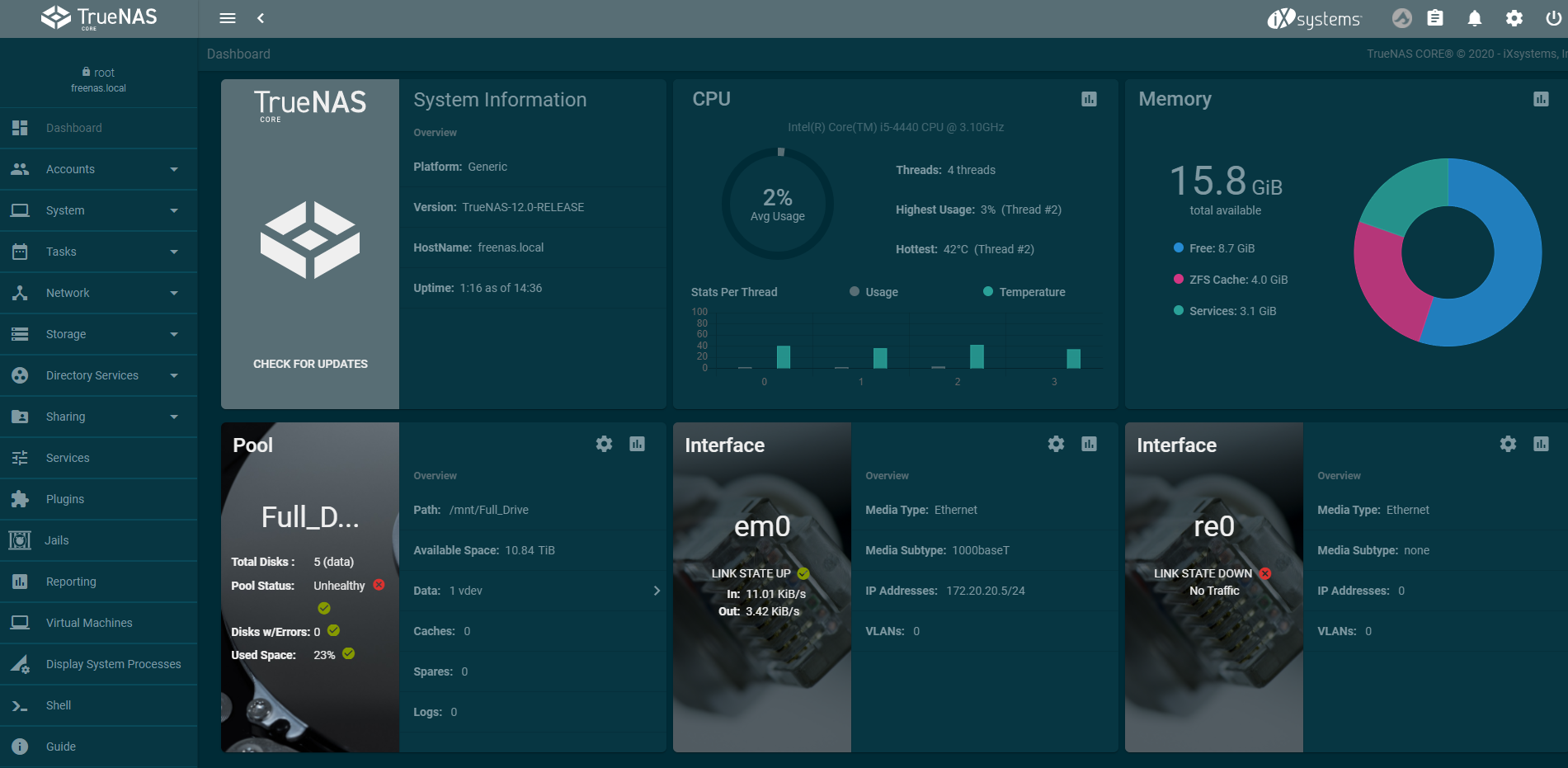Expand the Storage menu arrow
Screen dimensions: 1568x768
click(174, 334)
